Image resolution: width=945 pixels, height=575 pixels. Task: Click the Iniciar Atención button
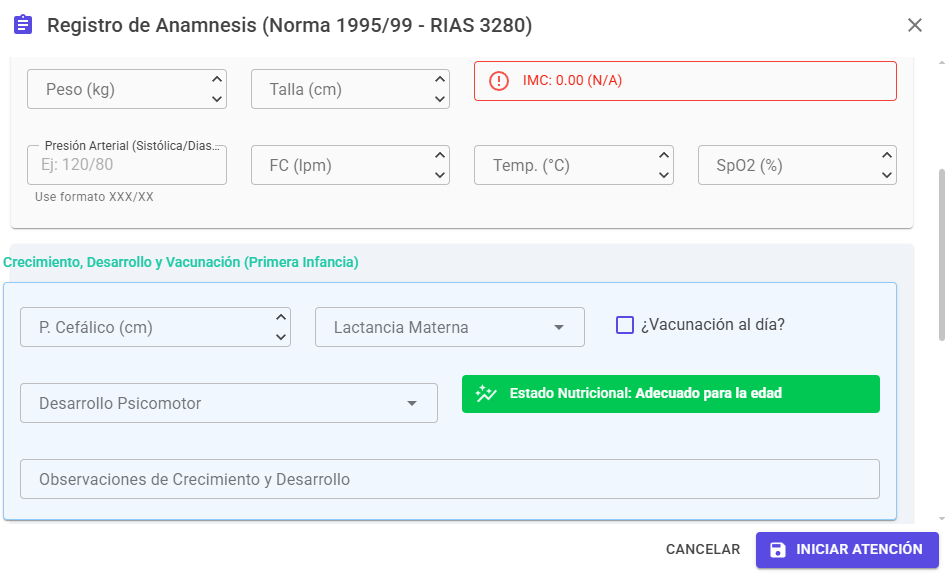tap(847, 550)
